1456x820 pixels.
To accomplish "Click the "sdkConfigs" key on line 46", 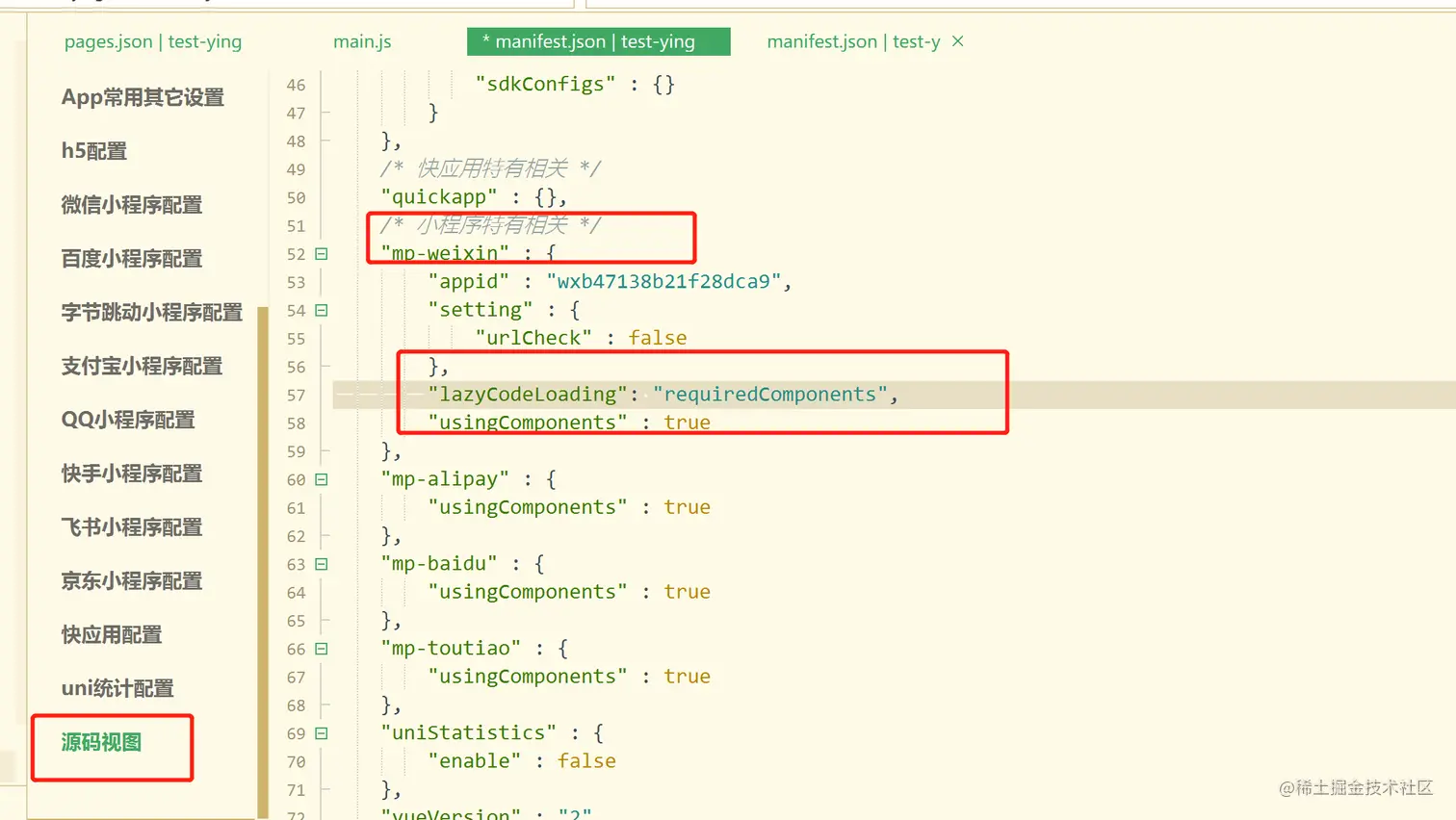I will (545, 84).
